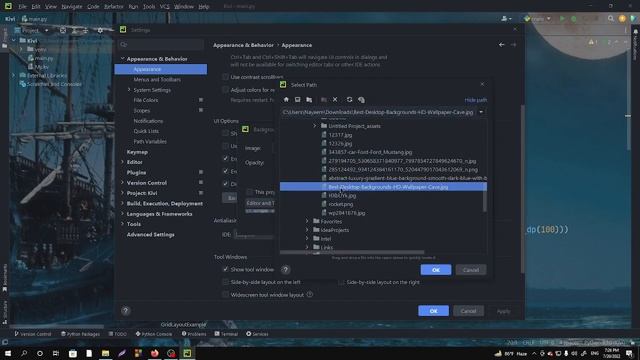
Task: Enable Widescreen tool window layout
Action: [225, 294]
